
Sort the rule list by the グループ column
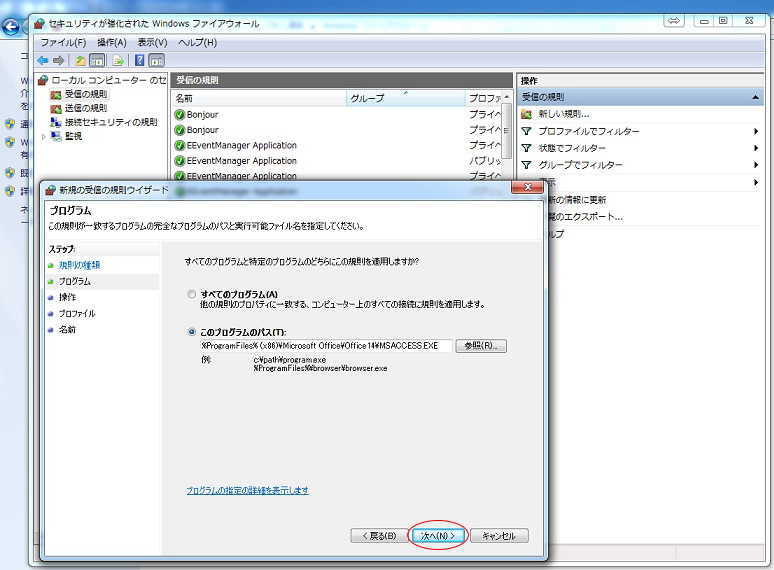406,98
